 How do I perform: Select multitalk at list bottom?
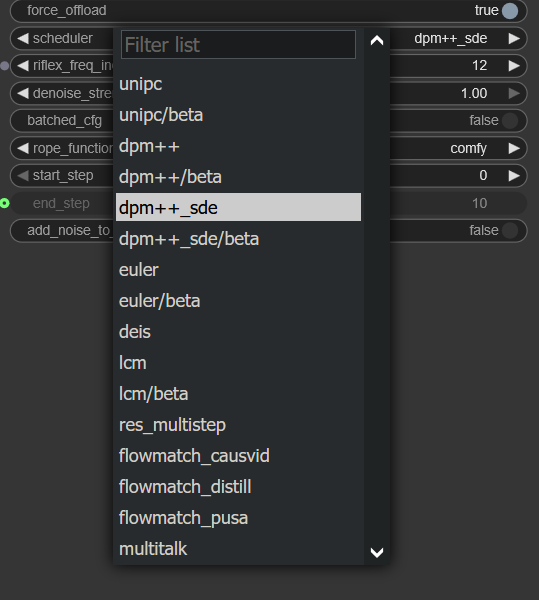[x=238, y=548]
